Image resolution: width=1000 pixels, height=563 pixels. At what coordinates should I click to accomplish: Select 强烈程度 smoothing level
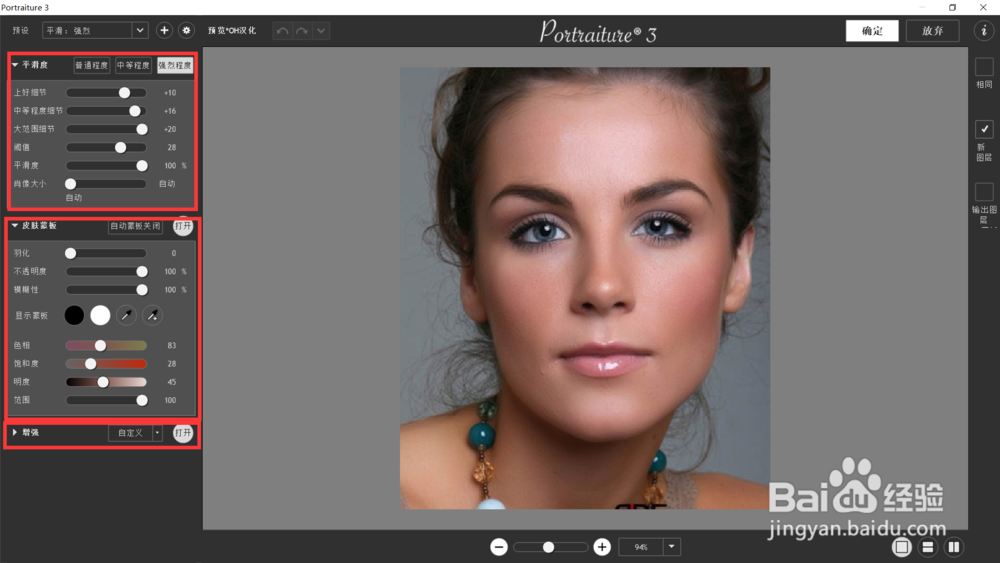click(x=175, y=65)
